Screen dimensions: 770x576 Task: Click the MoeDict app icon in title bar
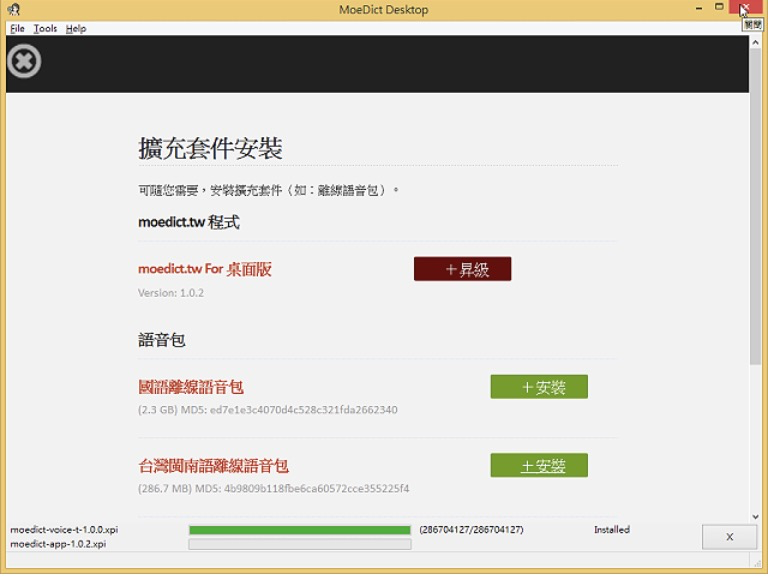(x=14, y=9)
